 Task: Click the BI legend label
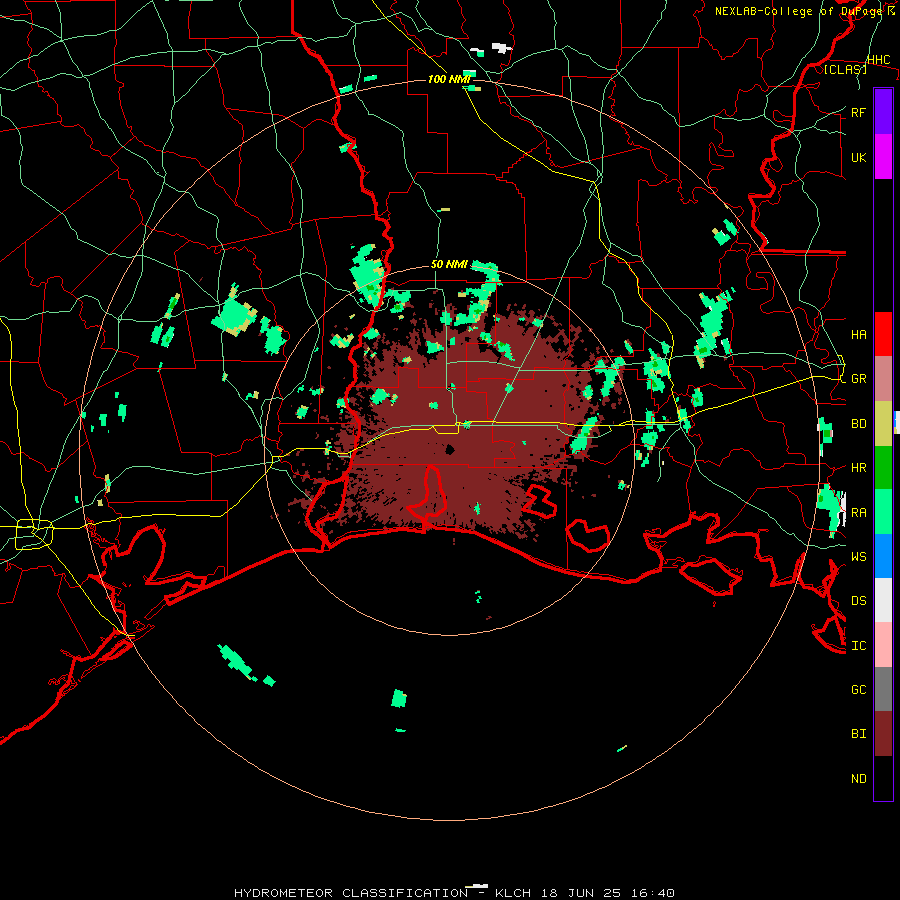(x=859, y=734)
